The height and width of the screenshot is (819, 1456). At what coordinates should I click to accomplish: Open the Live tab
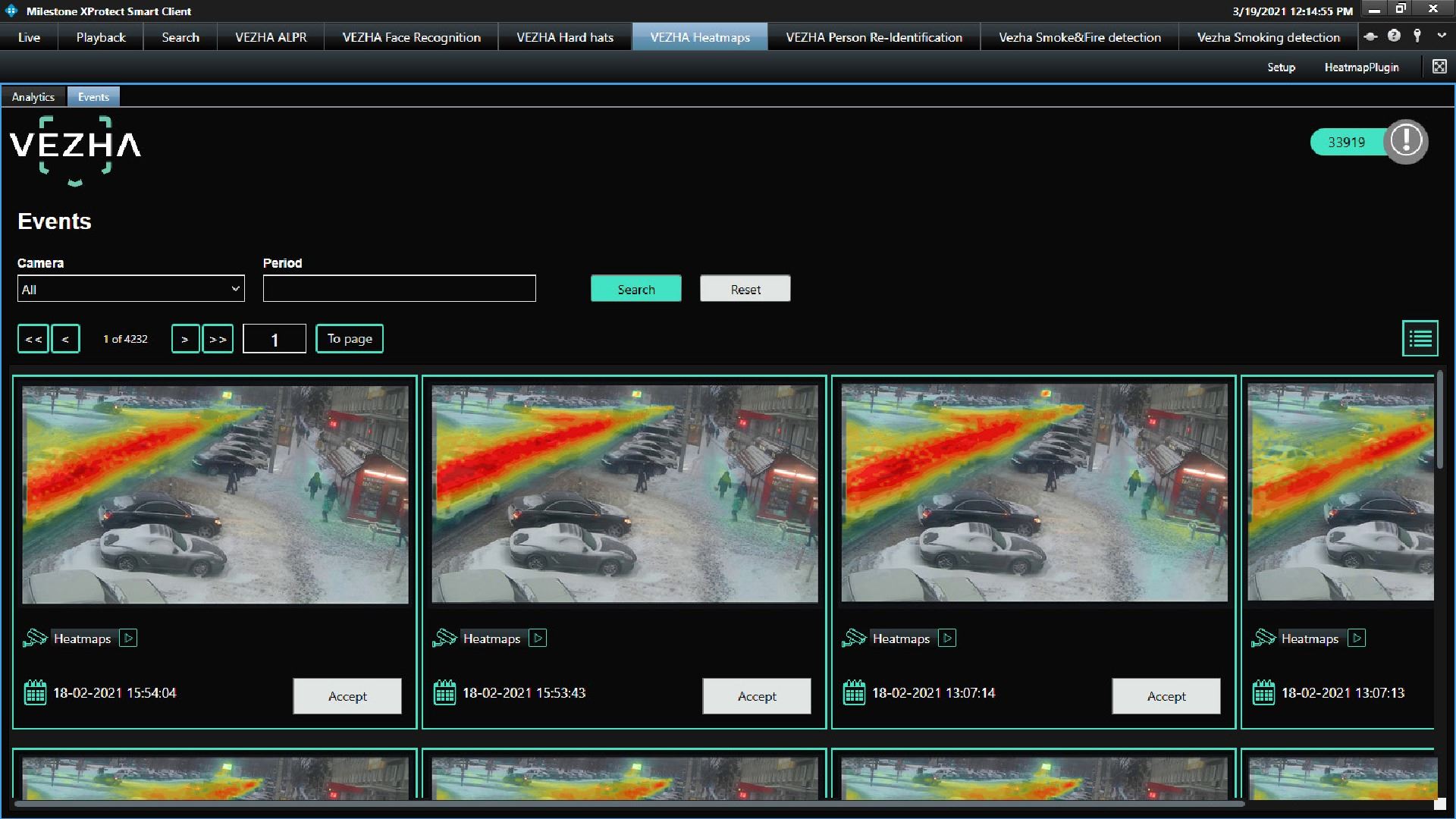point(29,36)
